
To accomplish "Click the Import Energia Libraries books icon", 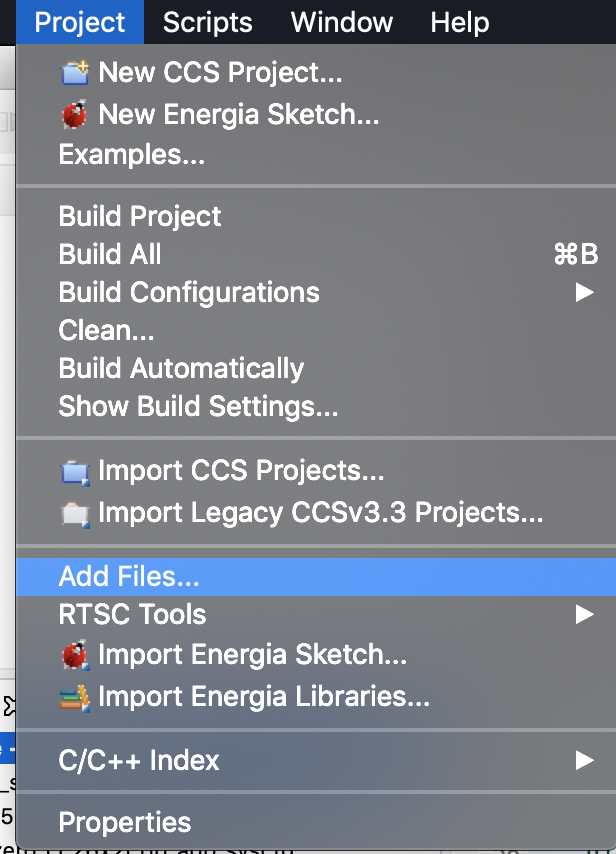I will tap(75, 696).
